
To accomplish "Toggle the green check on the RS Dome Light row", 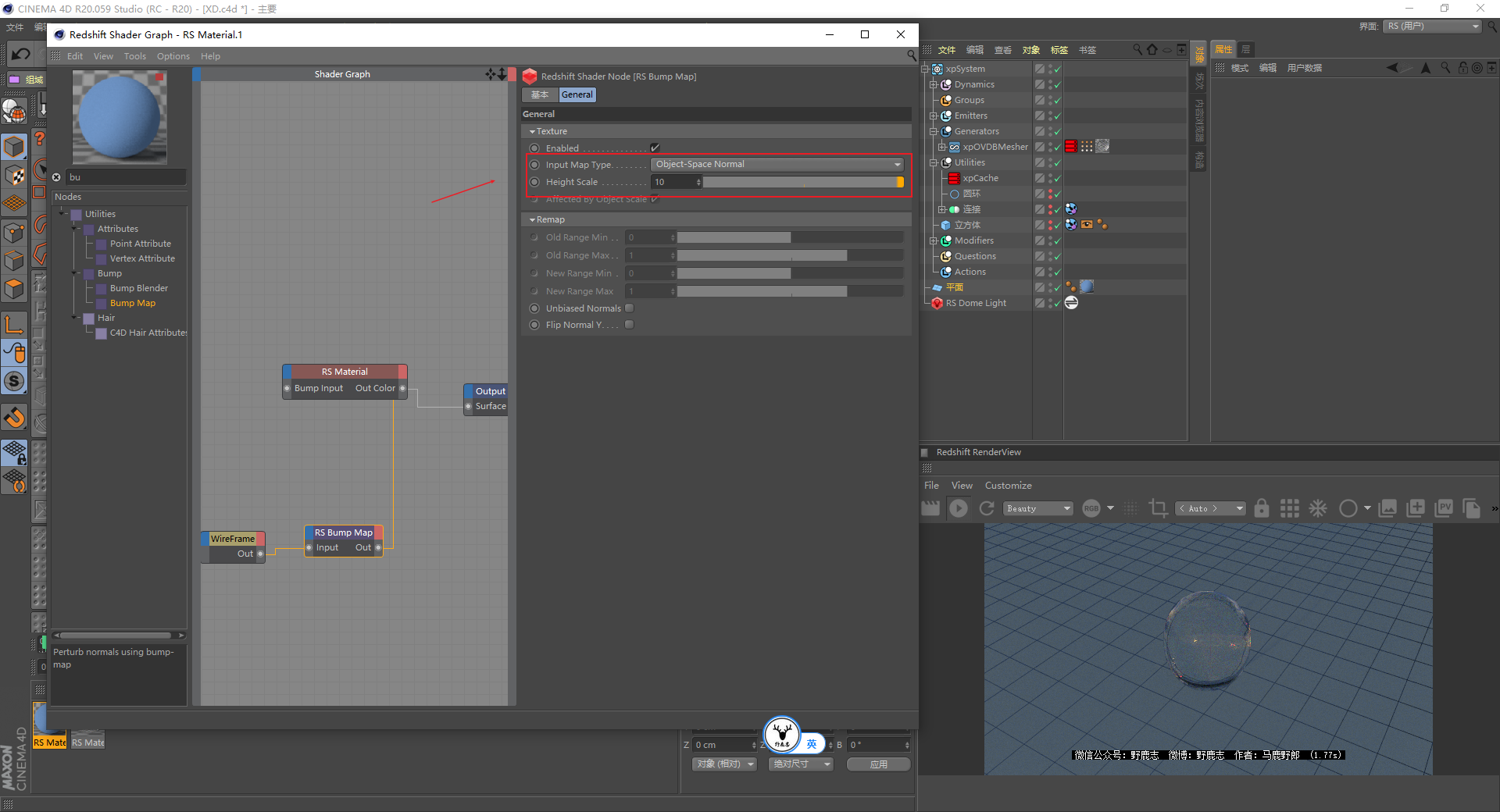I will click(1057, 304).
